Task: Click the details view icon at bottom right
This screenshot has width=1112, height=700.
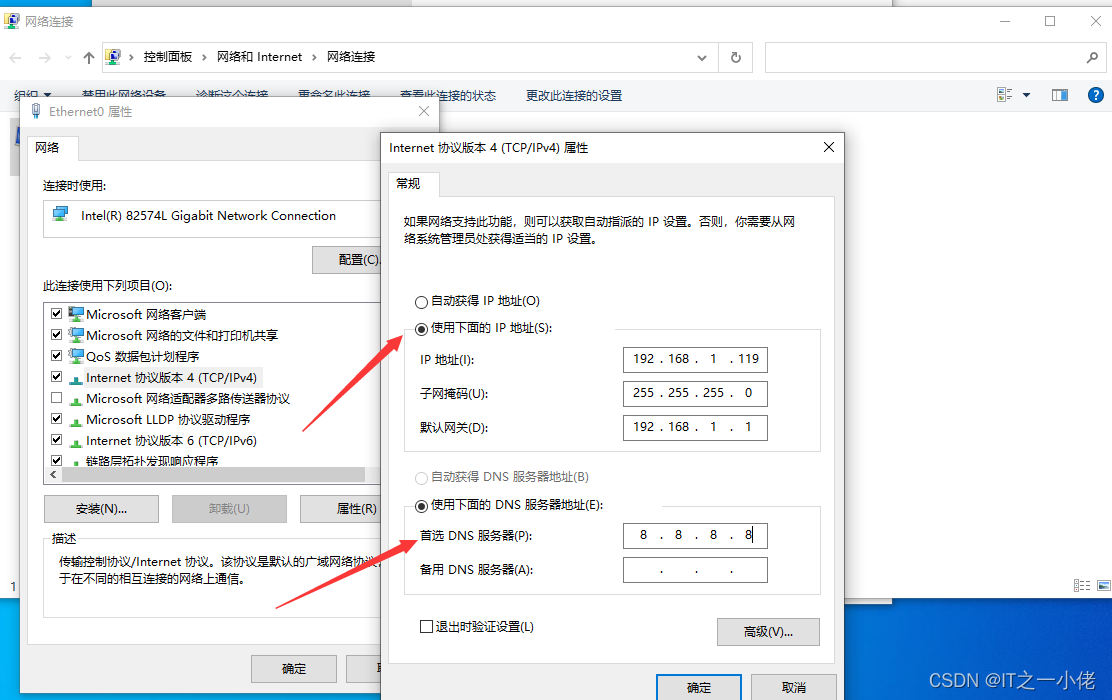Action: 1082,585
